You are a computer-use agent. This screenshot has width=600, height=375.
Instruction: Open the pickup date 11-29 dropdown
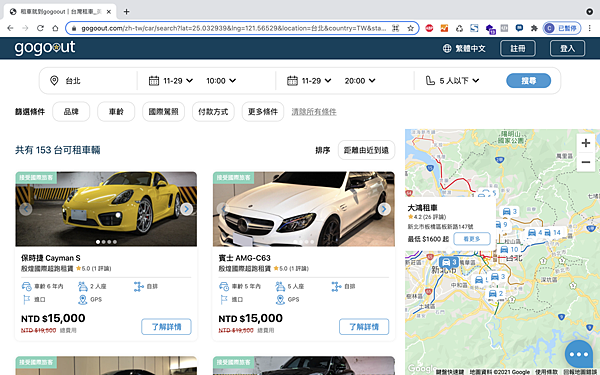click(x=171, y=81)
